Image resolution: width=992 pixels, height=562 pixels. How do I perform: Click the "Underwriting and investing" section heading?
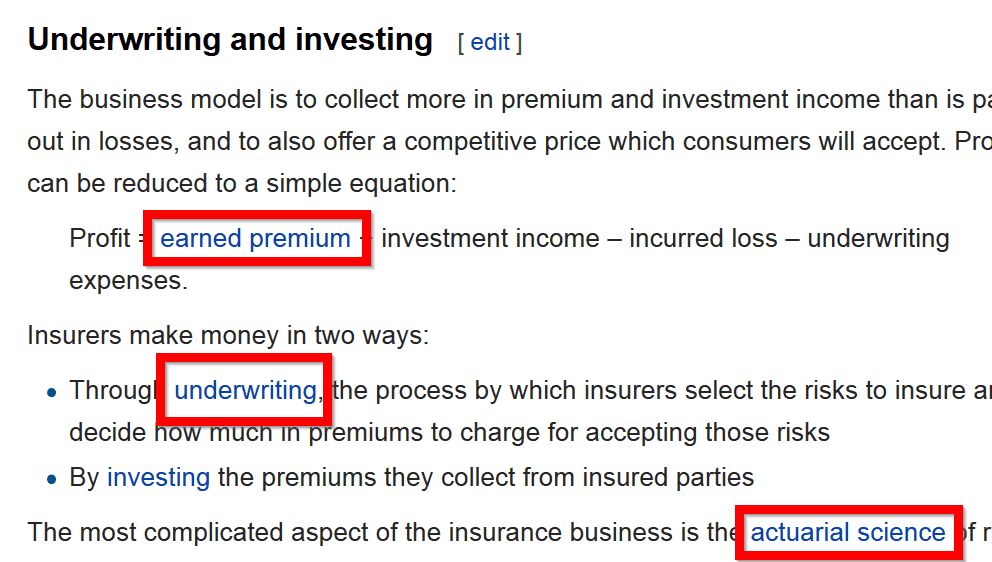pos(230,40)
